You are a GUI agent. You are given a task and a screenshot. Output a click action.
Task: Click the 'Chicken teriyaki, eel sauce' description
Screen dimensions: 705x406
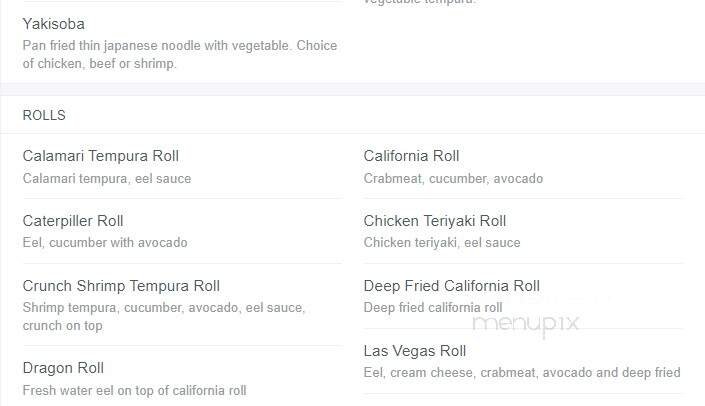(x=441, y=242)
